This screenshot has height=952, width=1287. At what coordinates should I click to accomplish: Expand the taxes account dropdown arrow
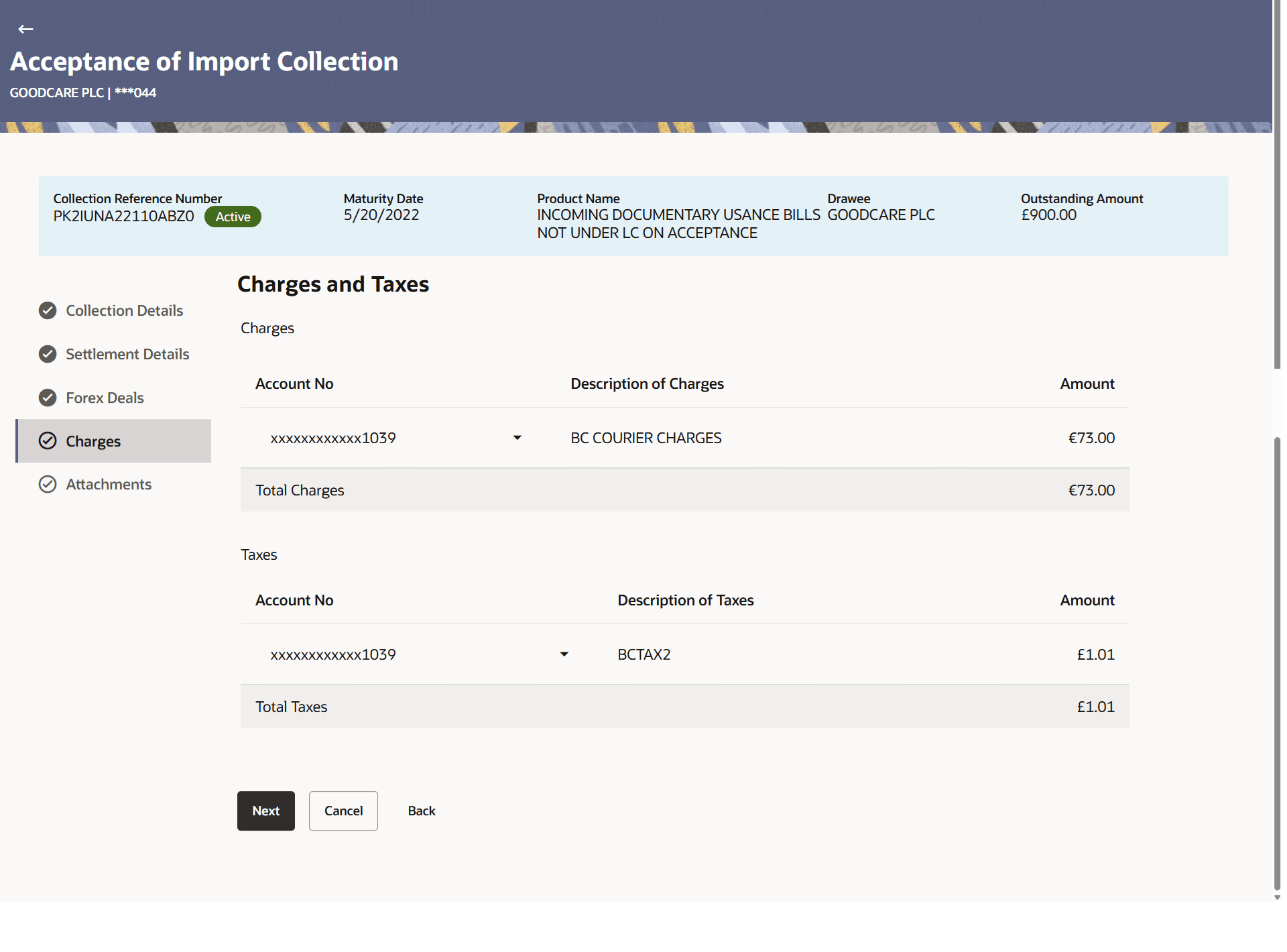pyautogui.click(x=564, y=654)
